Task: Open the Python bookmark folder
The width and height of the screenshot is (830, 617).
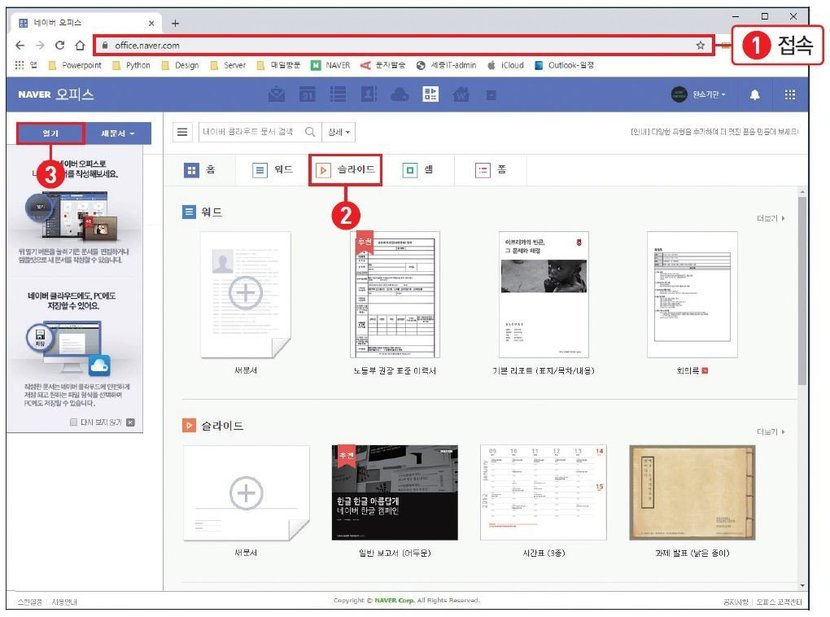Action: pos(131,65)
